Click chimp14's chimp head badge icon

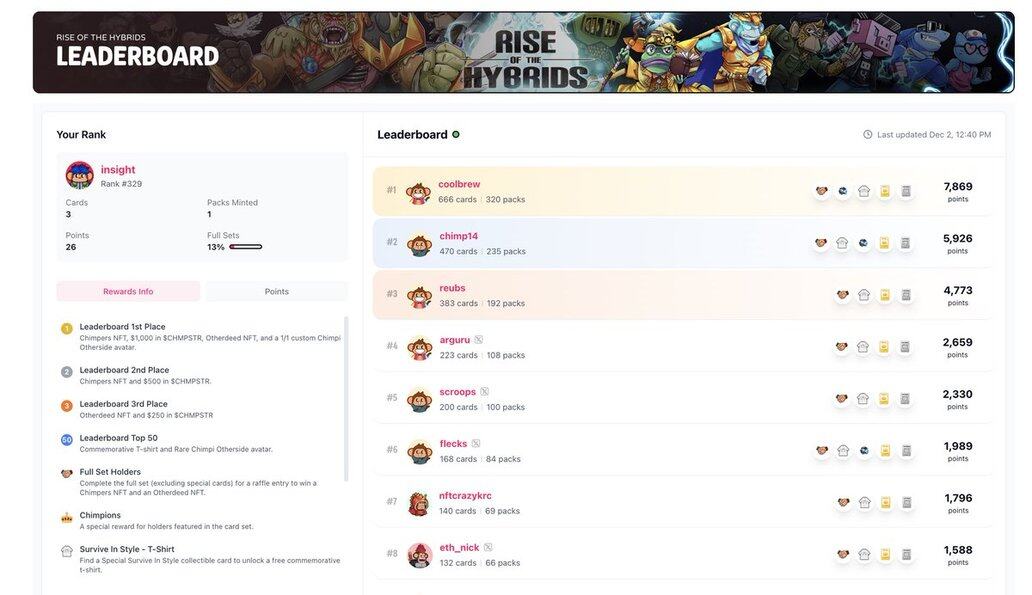pyautogui.click(x=821, y=243)
